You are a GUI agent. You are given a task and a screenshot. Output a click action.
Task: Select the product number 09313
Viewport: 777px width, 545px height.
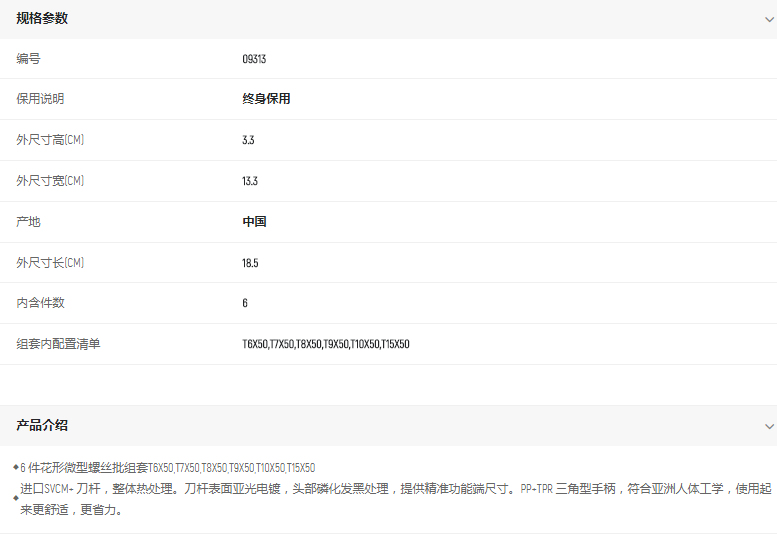pos(254,59)
